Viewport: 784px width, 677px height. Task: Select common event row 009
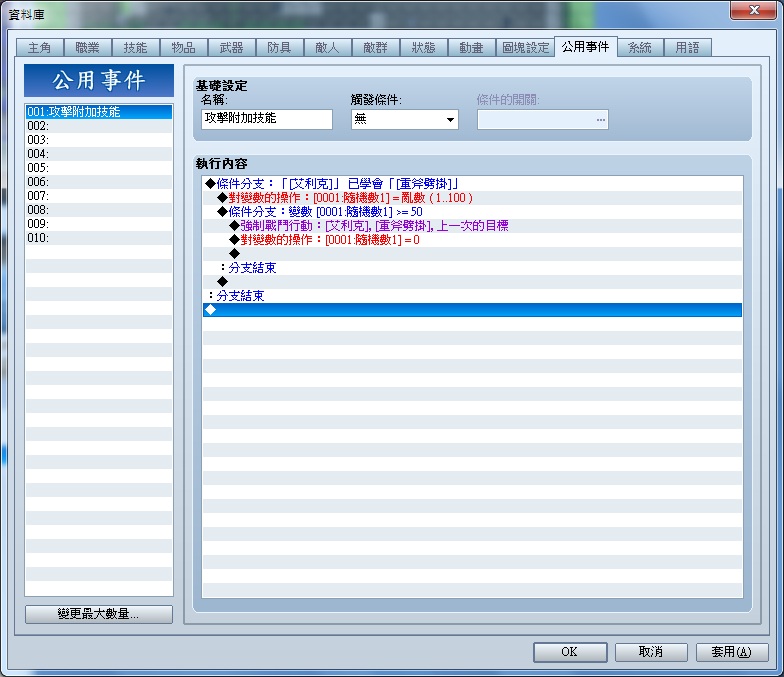tap(99, 224)
